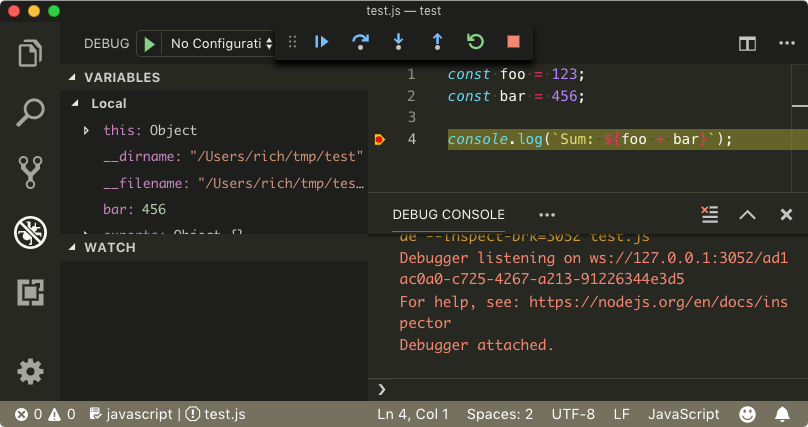The height and width of the screenshot is (427, 808).
Task: Open the Debug view icon
Action: tap(30, 232)
